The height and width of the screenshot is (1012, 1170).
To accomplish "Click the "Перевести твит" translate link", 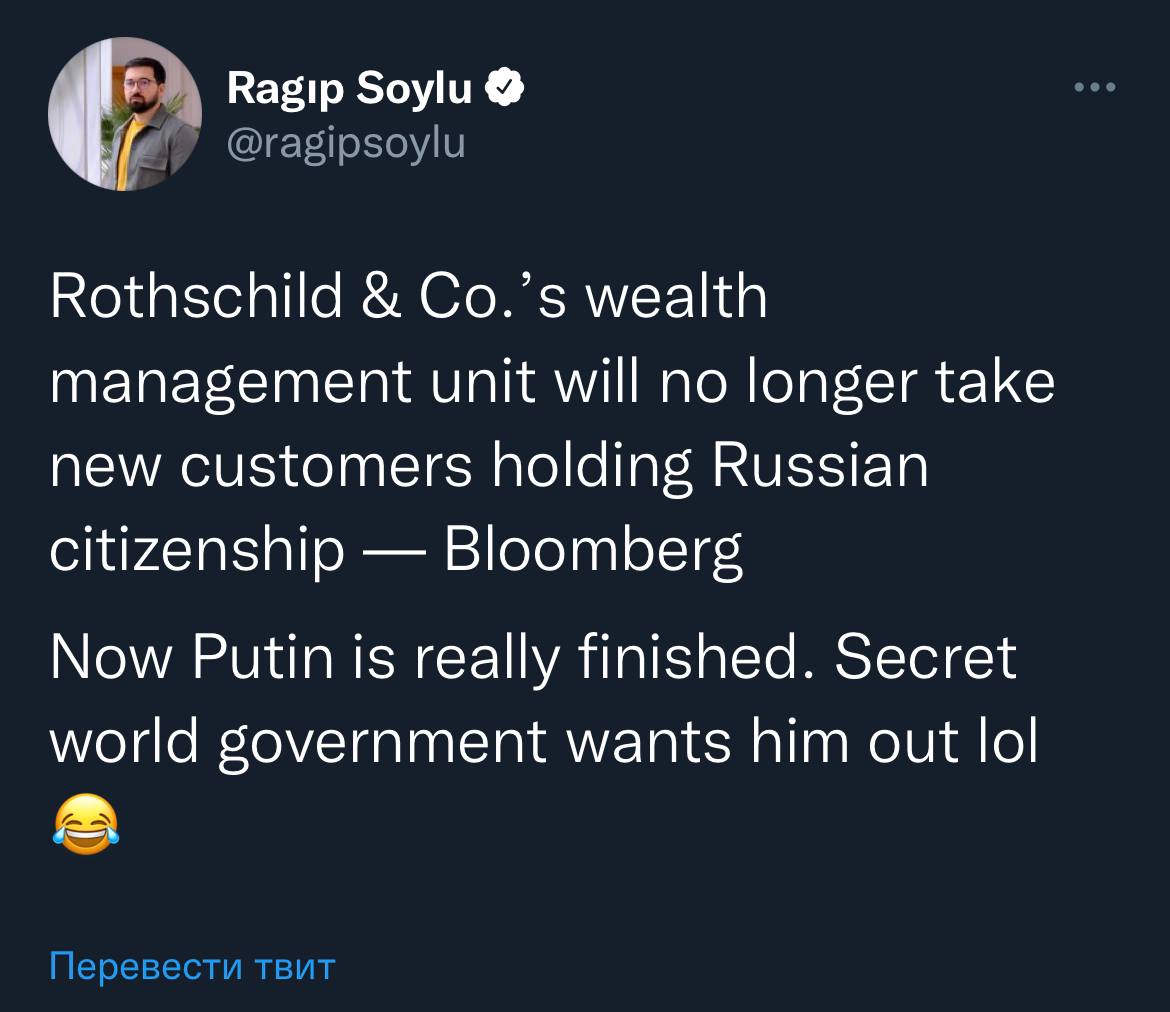I will click(x=192, y=967).
